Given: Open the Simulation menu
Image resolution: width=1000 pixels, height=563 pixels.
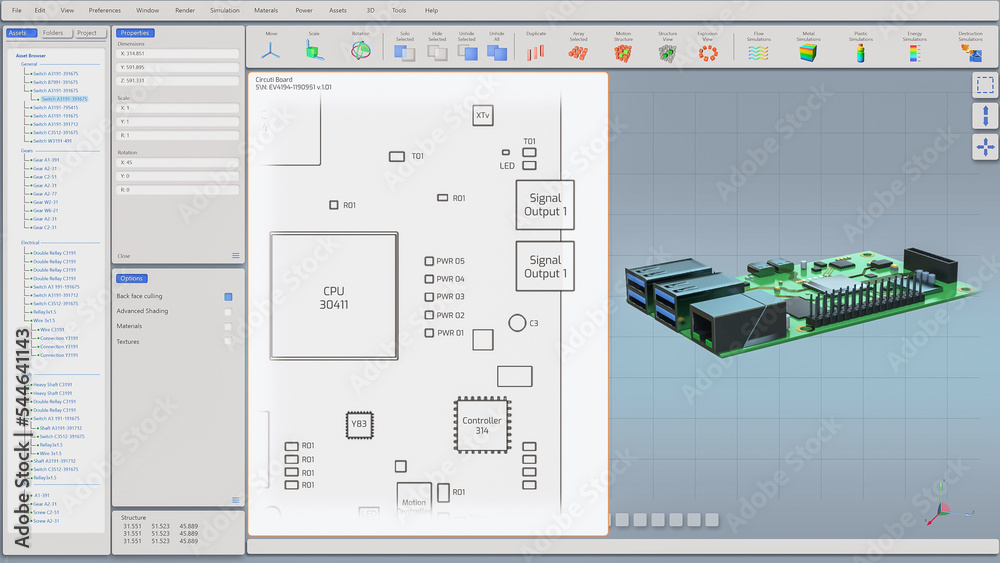Looking at the screenshot, I should [x=224, y=10].
